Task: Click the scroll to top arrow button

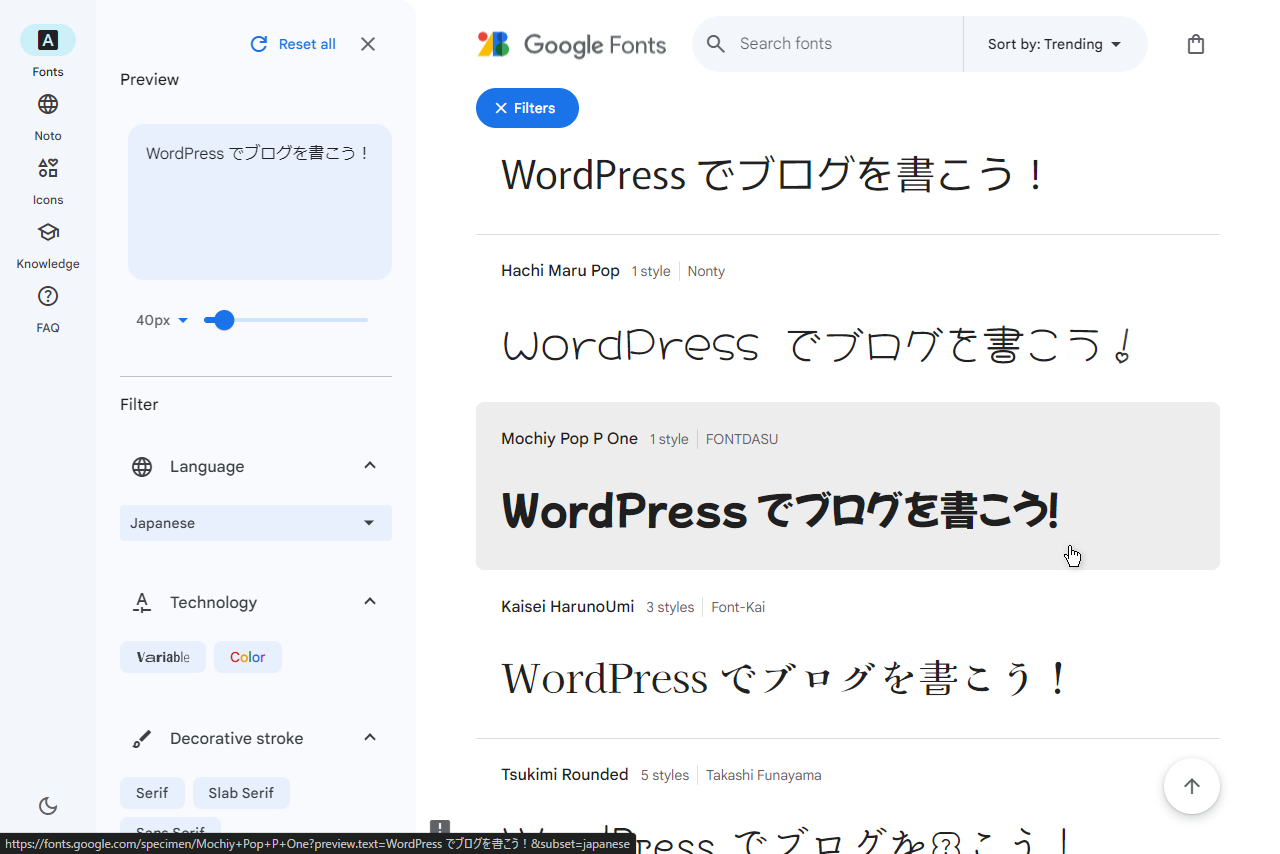Action: point(1192,786)
